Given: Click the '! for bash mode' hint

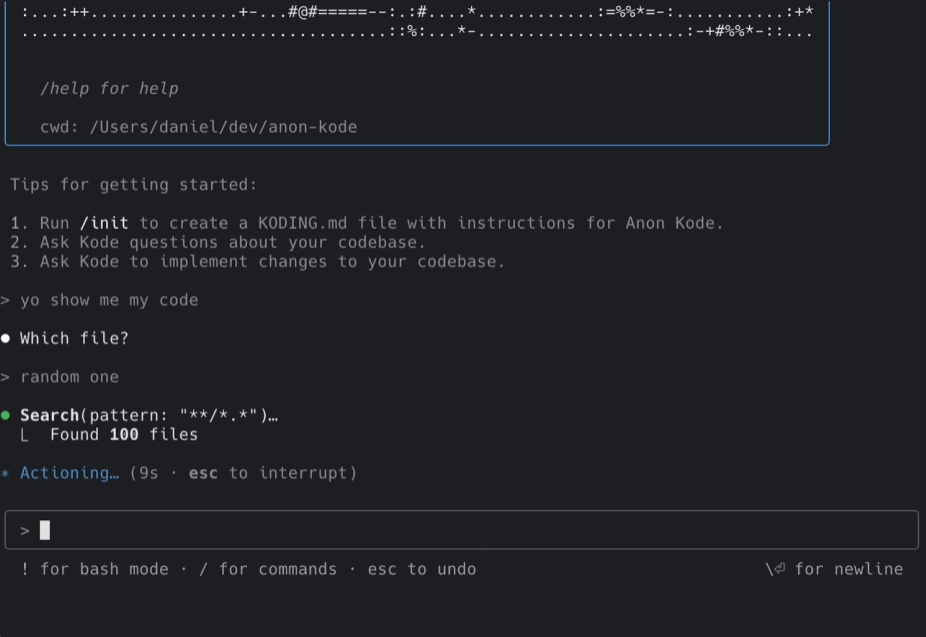Looking at the screenshot, I should [x=94, y=569].
